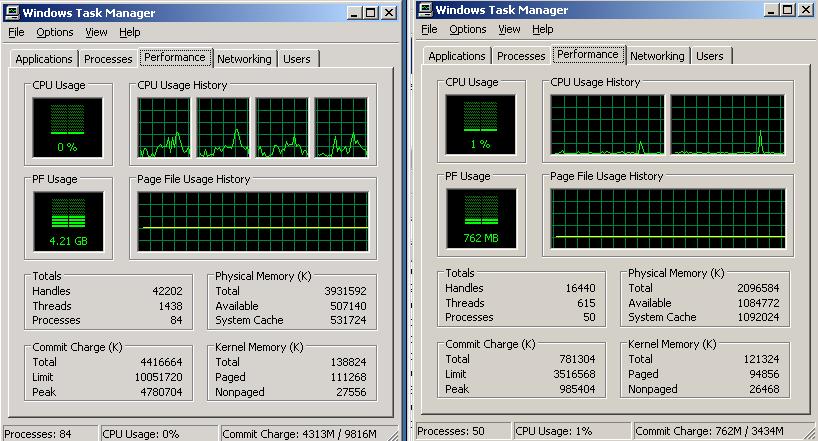Click Handles value 42202
Image resolution: width=818 pixels, height=441 pixels.
click(167, 291)
